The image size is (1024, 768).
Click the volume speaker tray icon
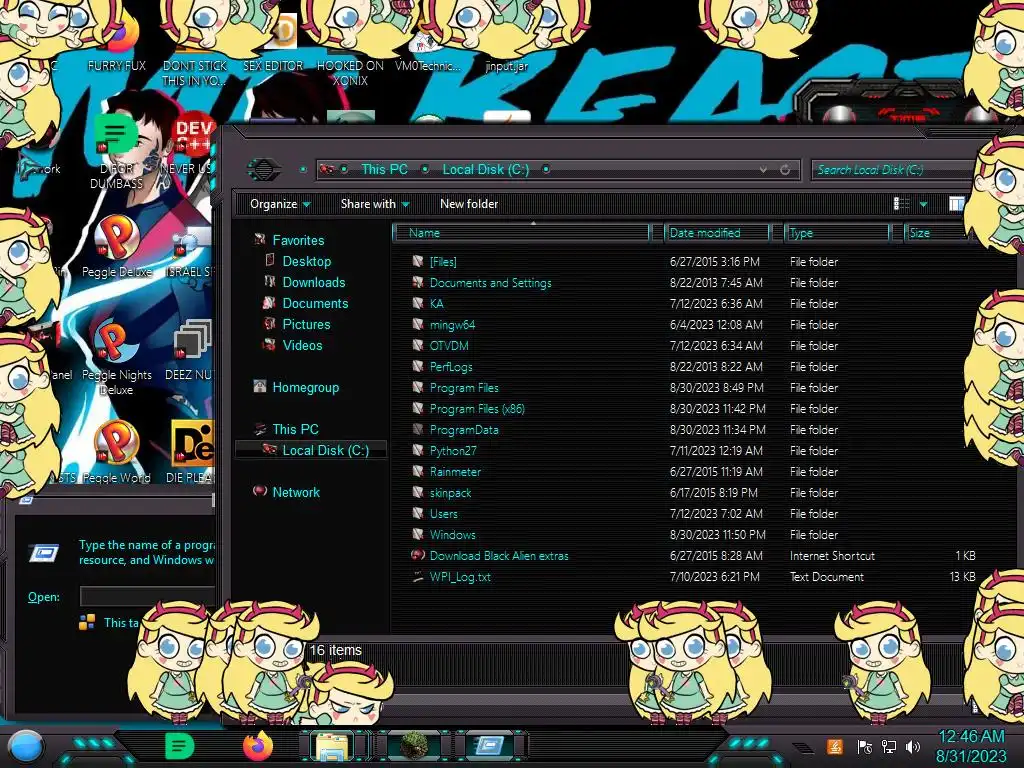click(913, 746)
